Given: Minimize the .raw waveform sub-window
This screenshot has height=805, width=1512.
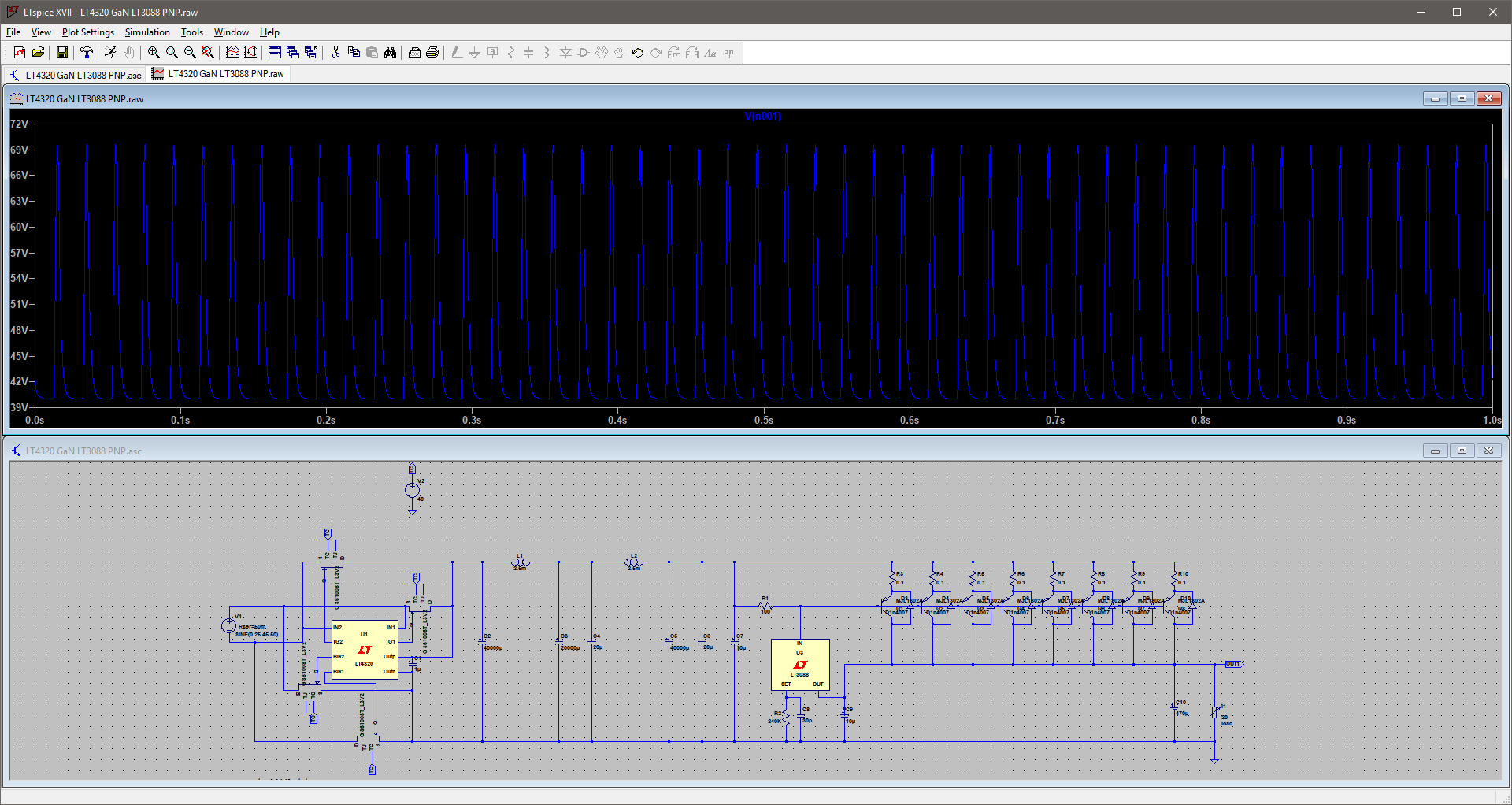Looking at the screenshot, I should (1435, 98).
